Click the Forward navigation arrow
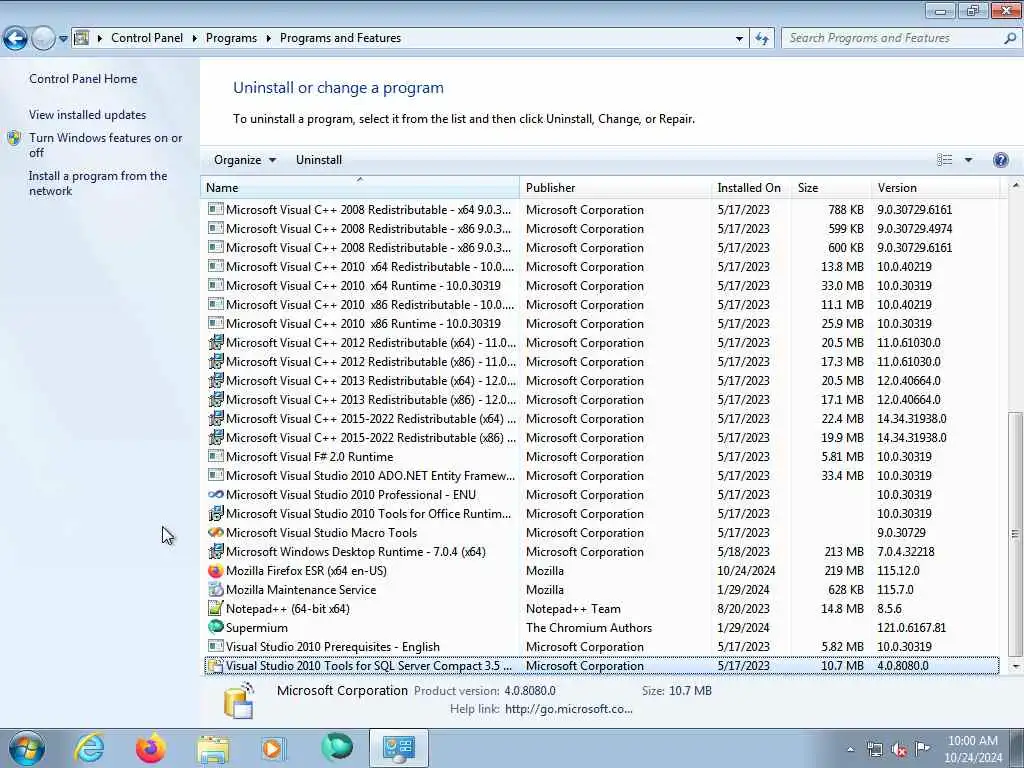 [x=43, y=39]
